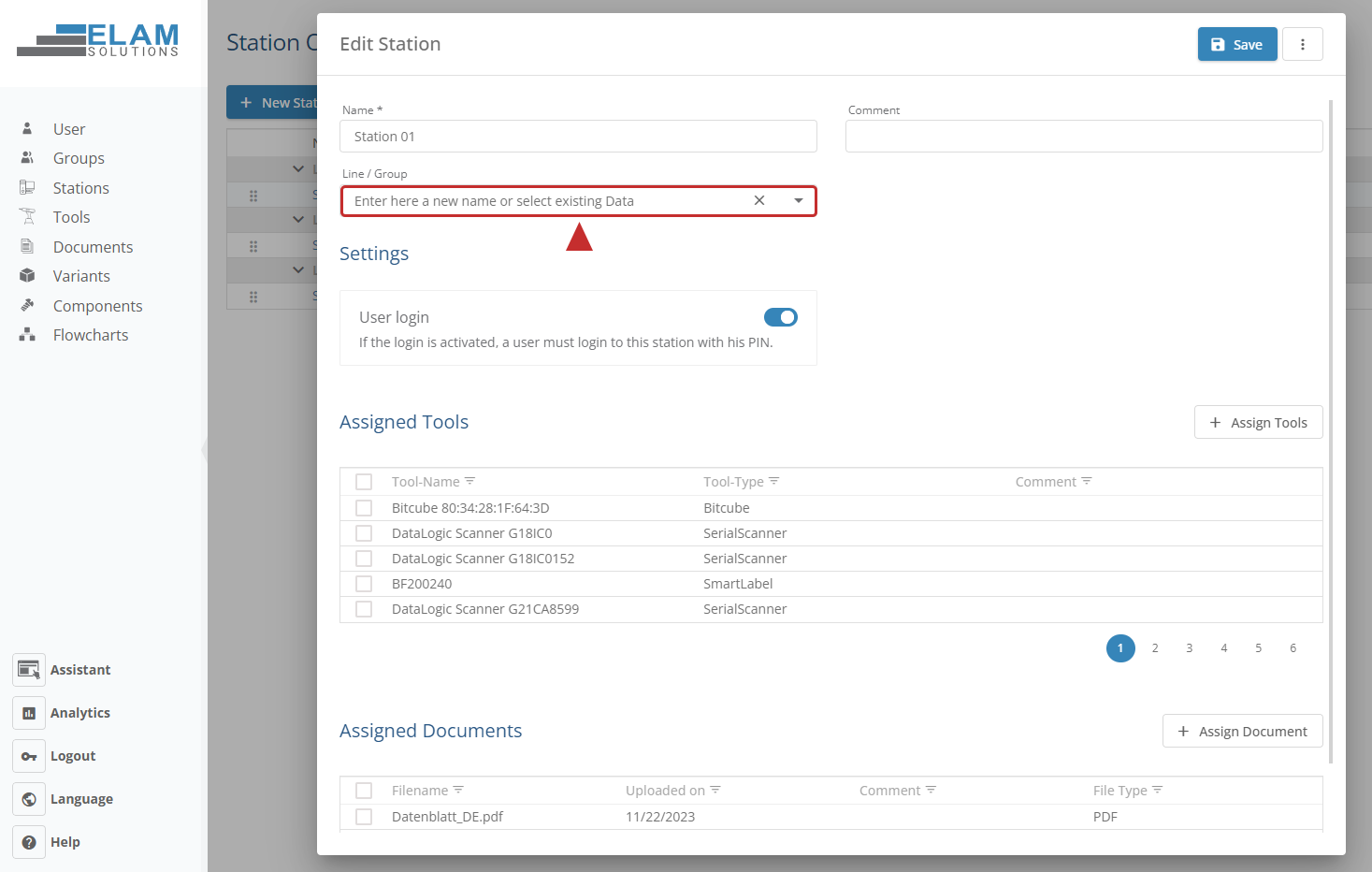The image size is (1372, 872).
Task: Select the Groups icon in the sidebar
Action: (29, 157)
